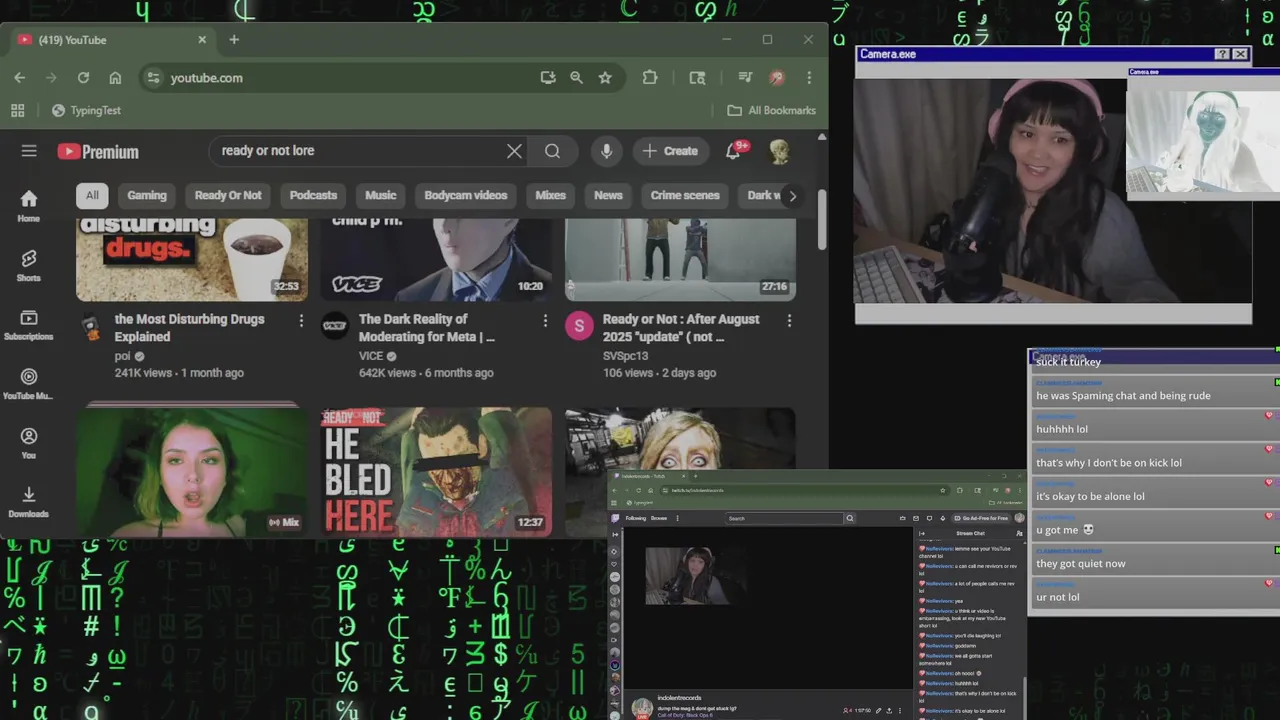The width and height of the screenshot is (1280, 720).
Task: Open 'Ready or Not : After August 2025' title
Action: 681,328
